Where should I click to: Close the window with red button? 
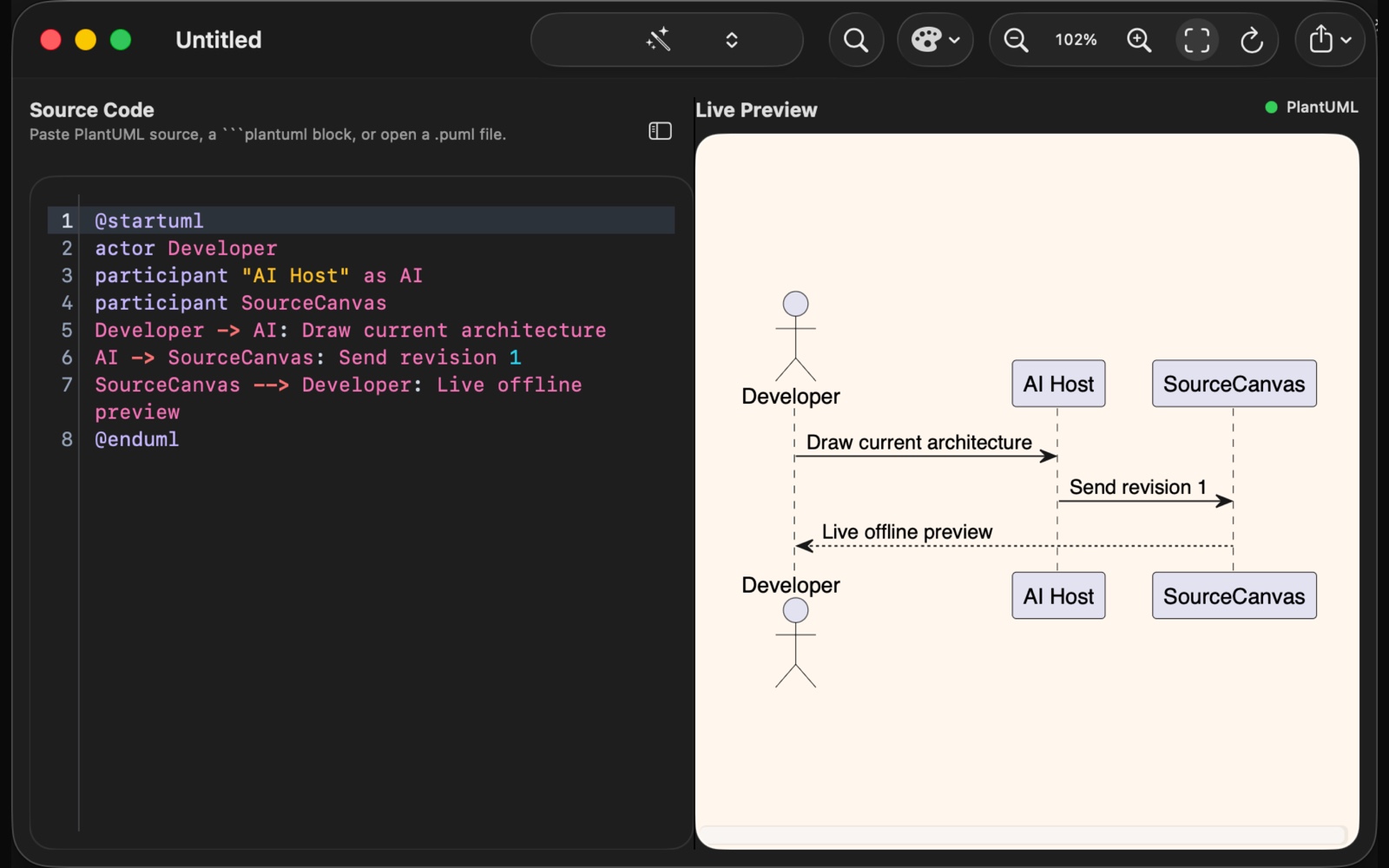pyautogui.click(x=50, y=40)
